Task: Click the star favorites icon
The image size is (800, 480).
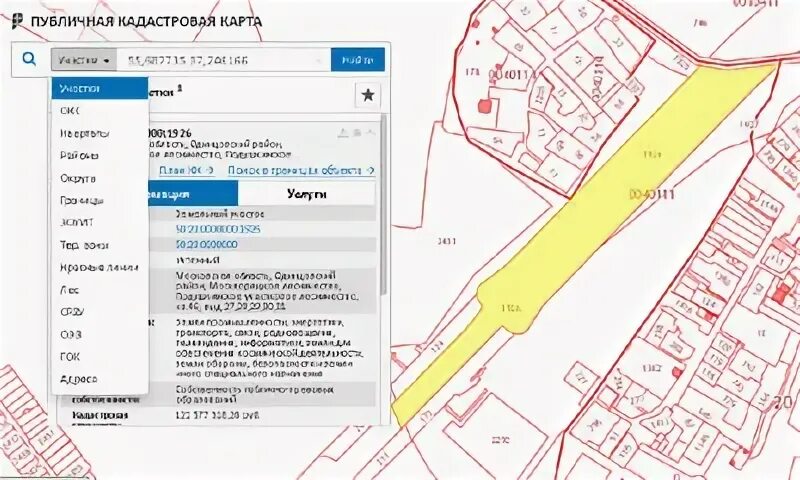Action: pos(368,95)
